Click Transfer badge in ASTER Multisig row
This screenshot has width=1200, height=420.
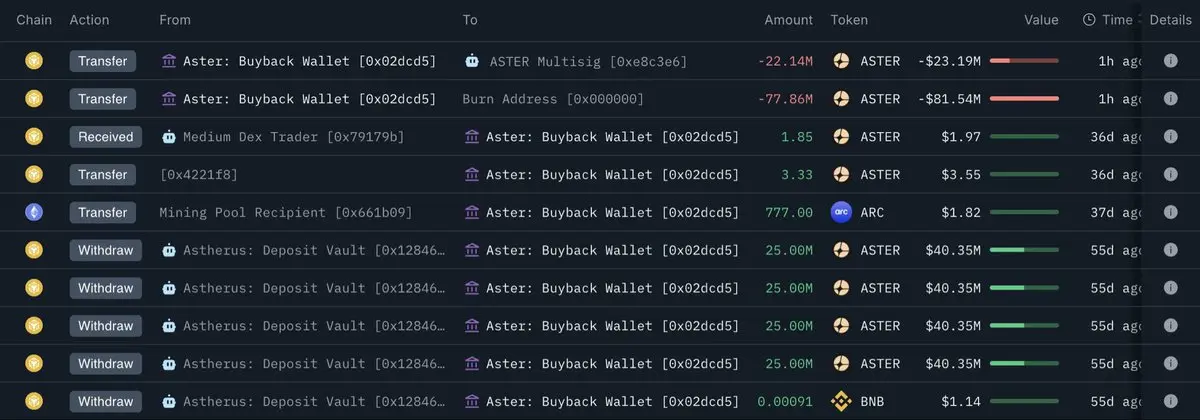point(103,61)
